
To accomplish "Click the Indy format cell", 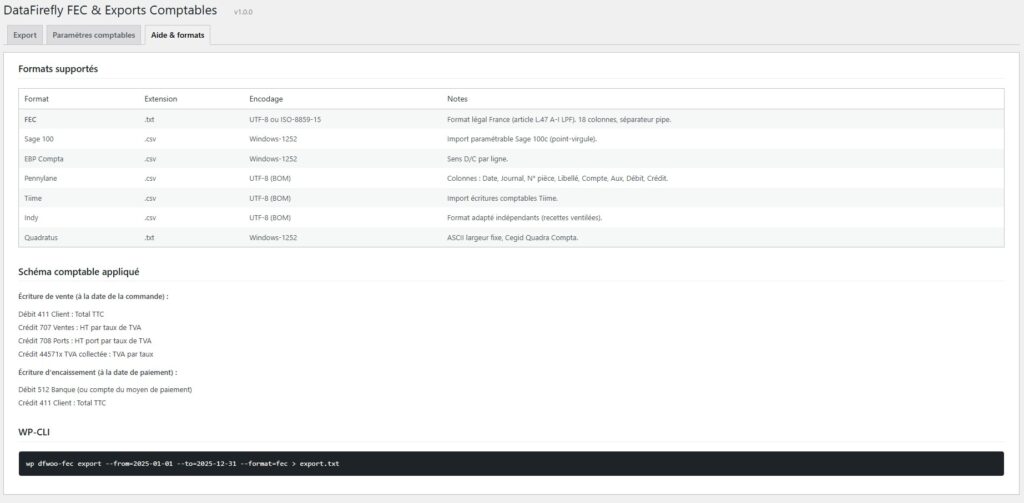I will tap(31, 218).
